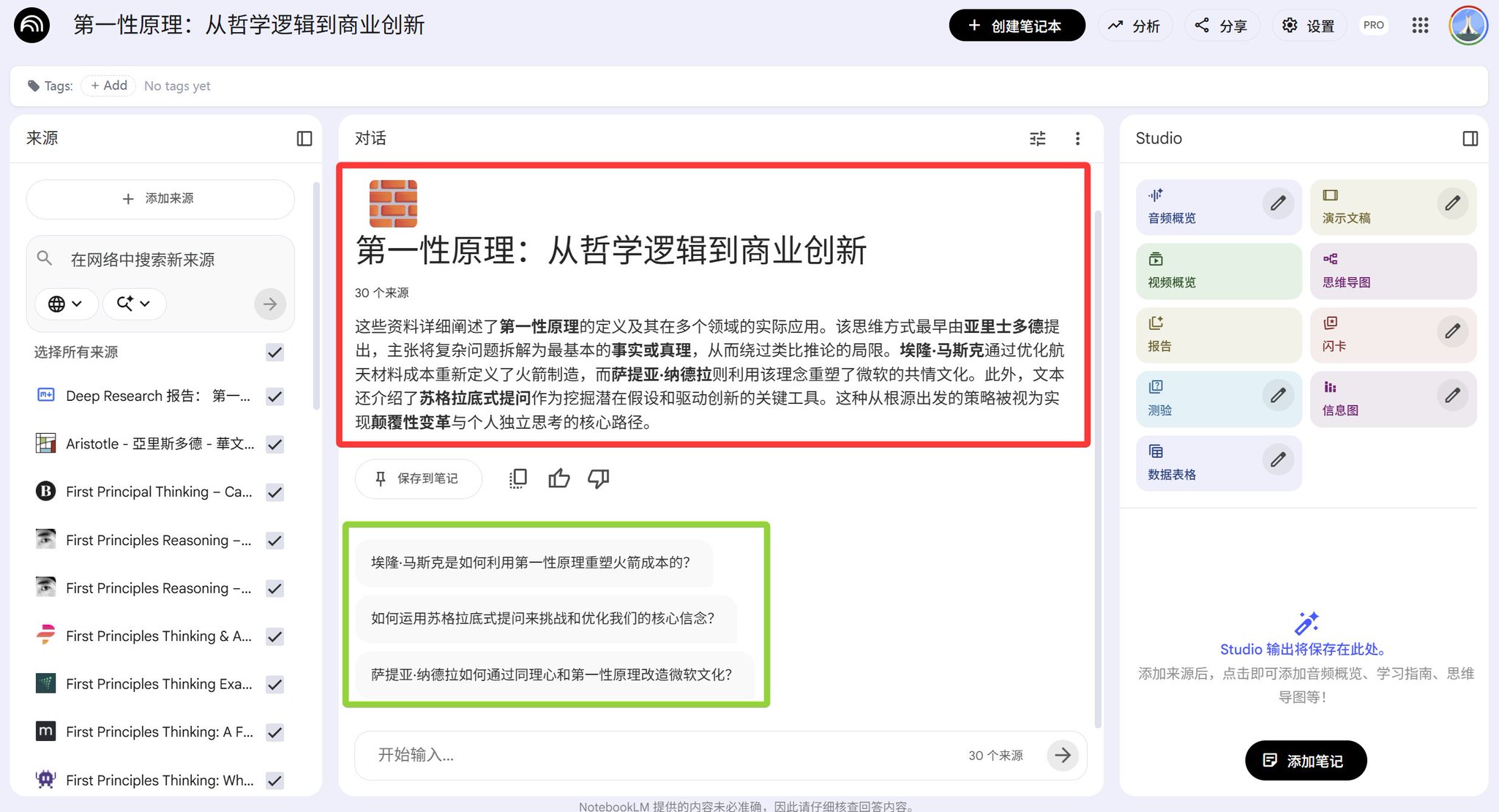Click the 创建笔记本 button
This screenshot has width=1499, height=812.
point(1017,26)
